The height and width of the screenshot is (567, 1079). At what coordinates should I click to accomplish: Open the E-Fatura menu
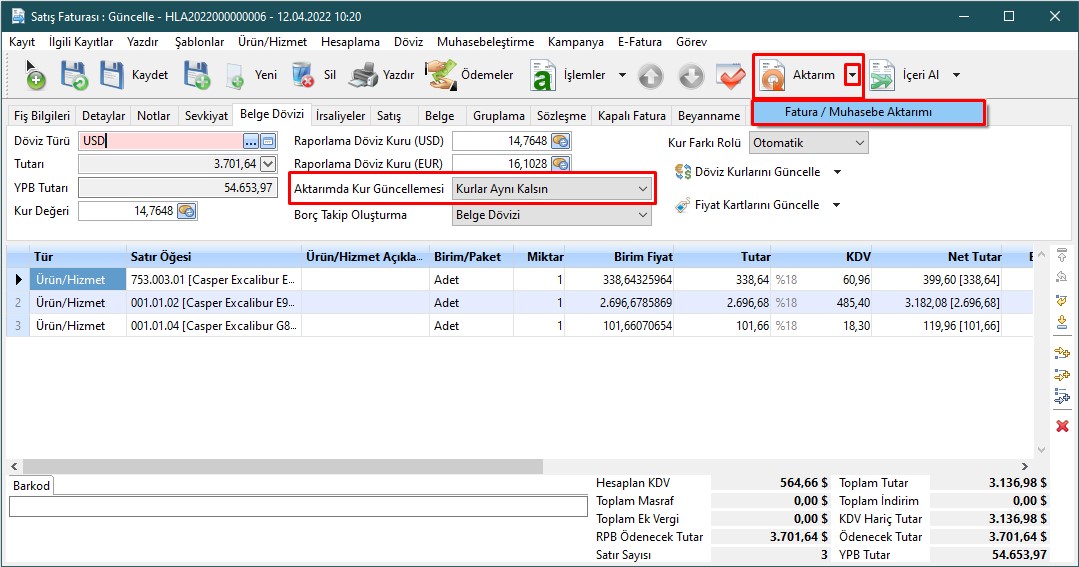point(639,42)
